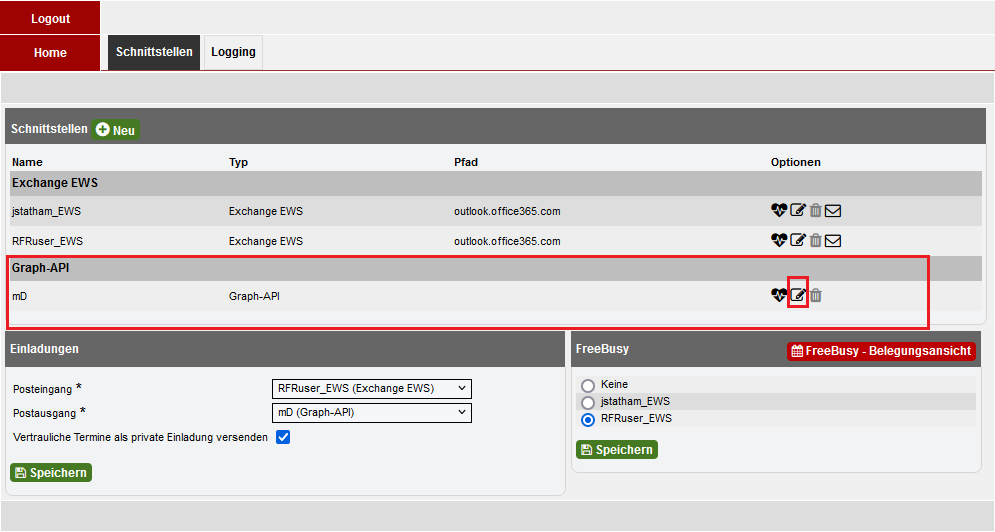This screenshot has width=995, height=532.
Task: Select RFRuser_EWS FreeBusy option
Action: click(588, 420)
